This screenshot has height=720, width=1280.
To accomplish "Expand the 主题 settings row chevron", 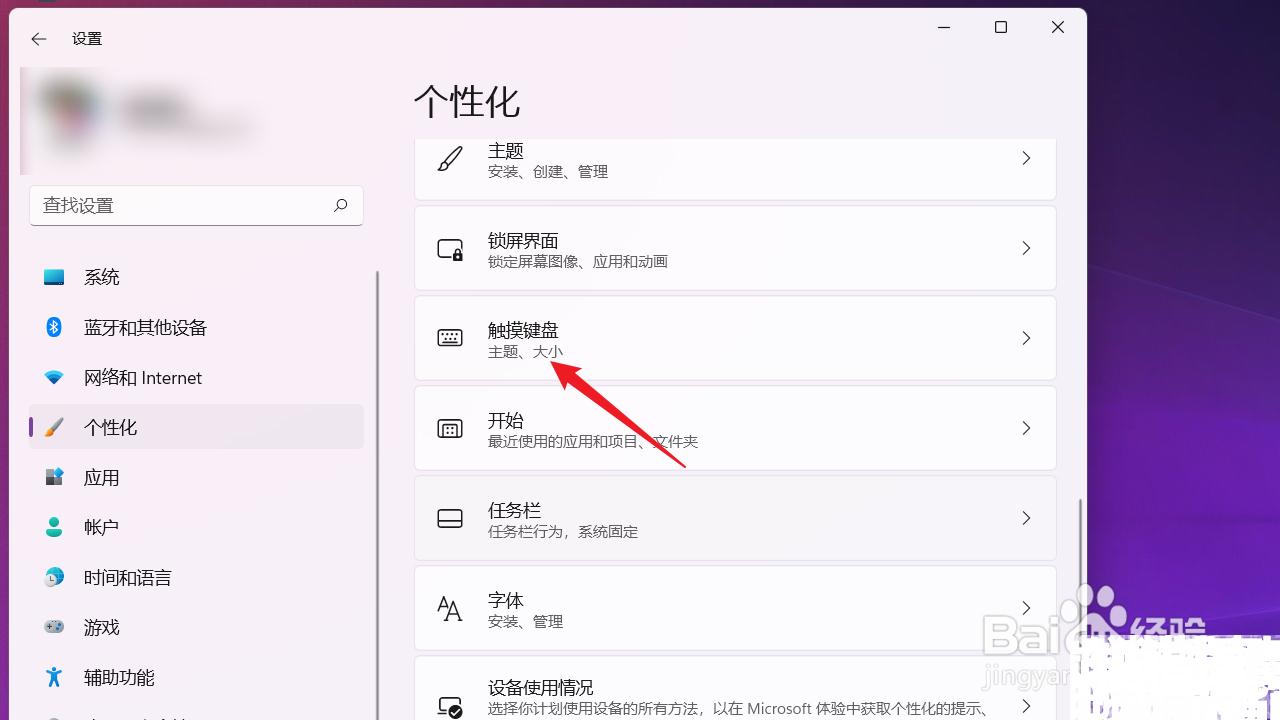I will tap(1026, 158).
